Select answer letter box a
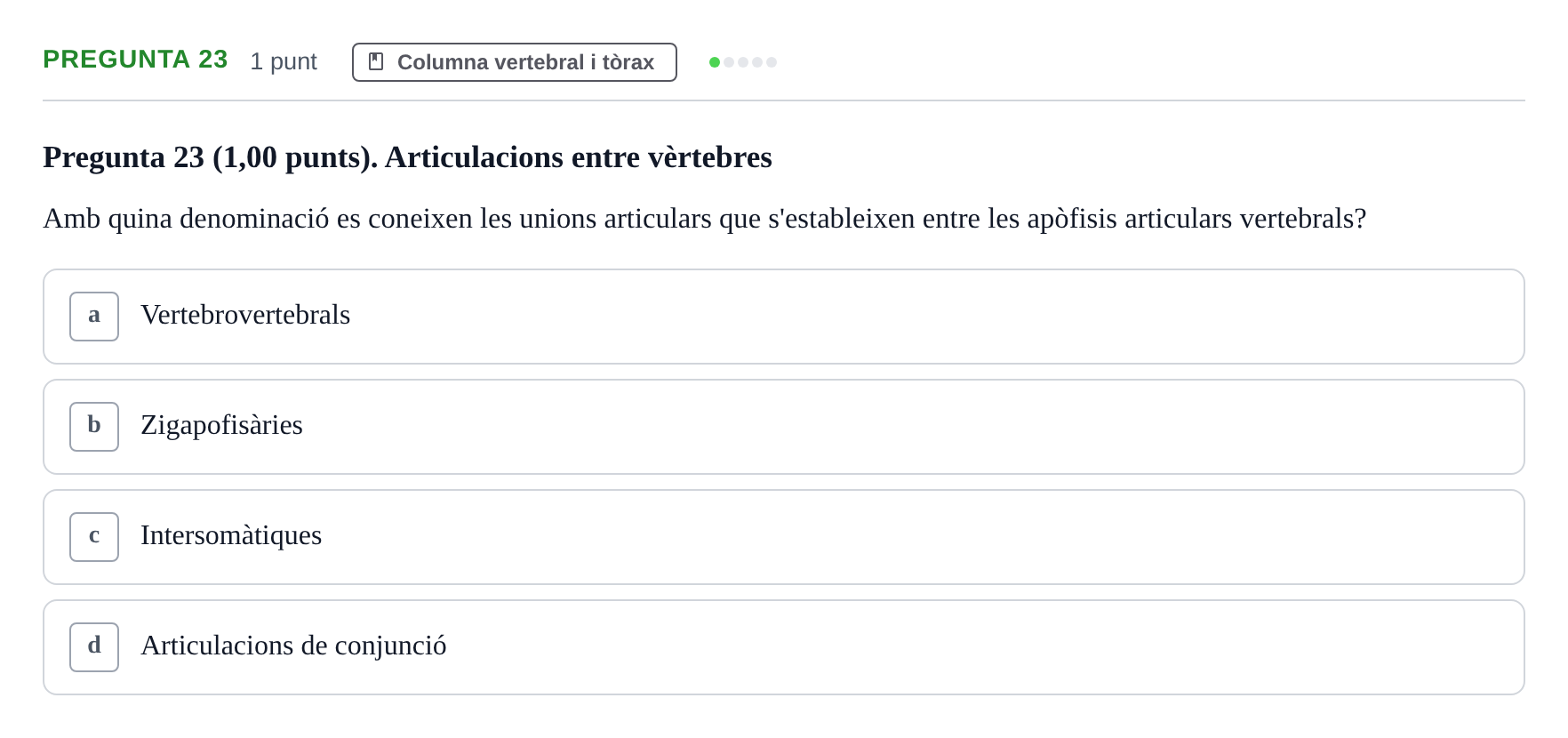The width and height of the screenshot is (1568, 738). click(94, 317)
